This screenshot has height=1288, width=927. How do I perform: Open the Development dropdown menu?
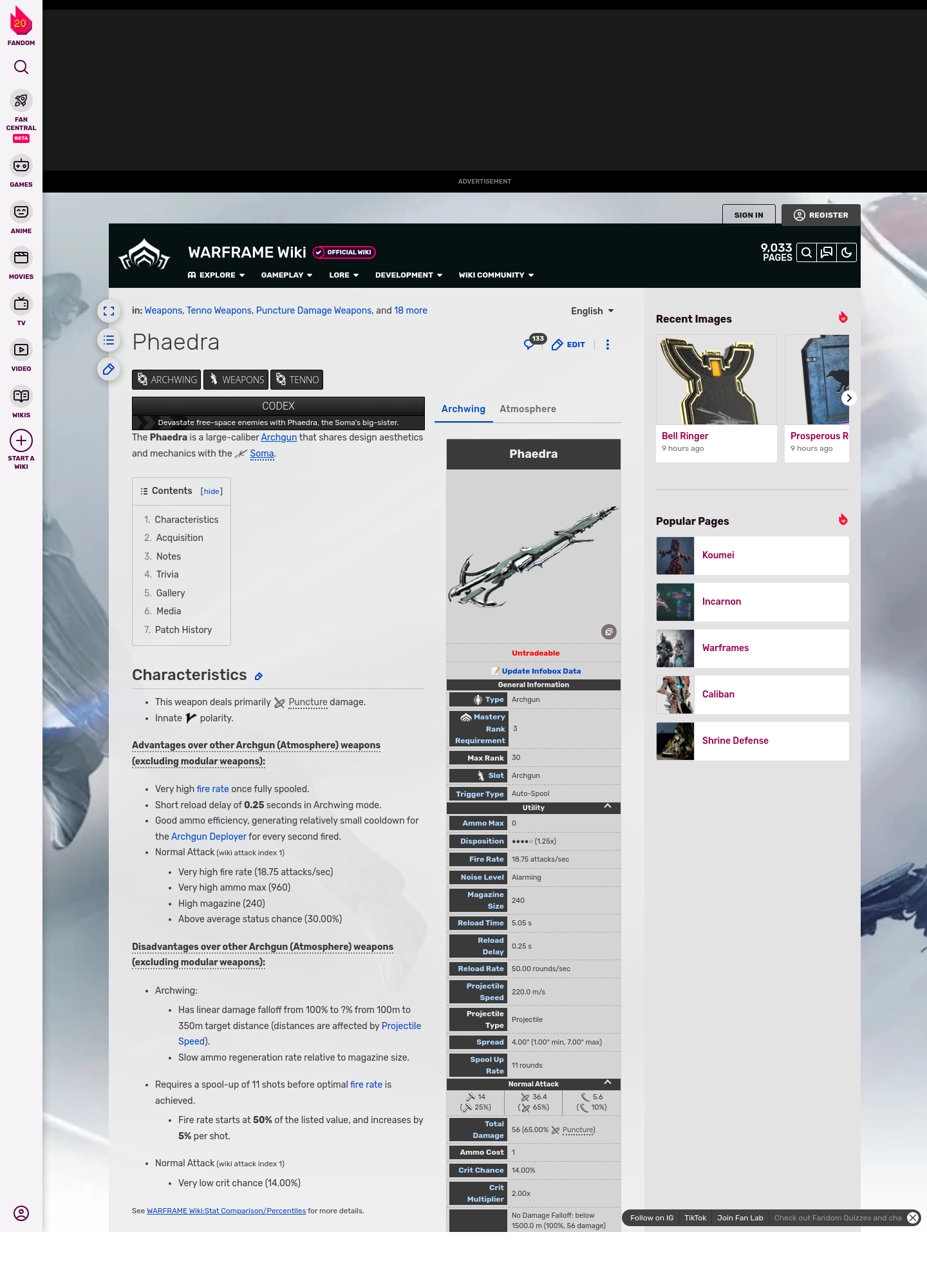point(409,275)
